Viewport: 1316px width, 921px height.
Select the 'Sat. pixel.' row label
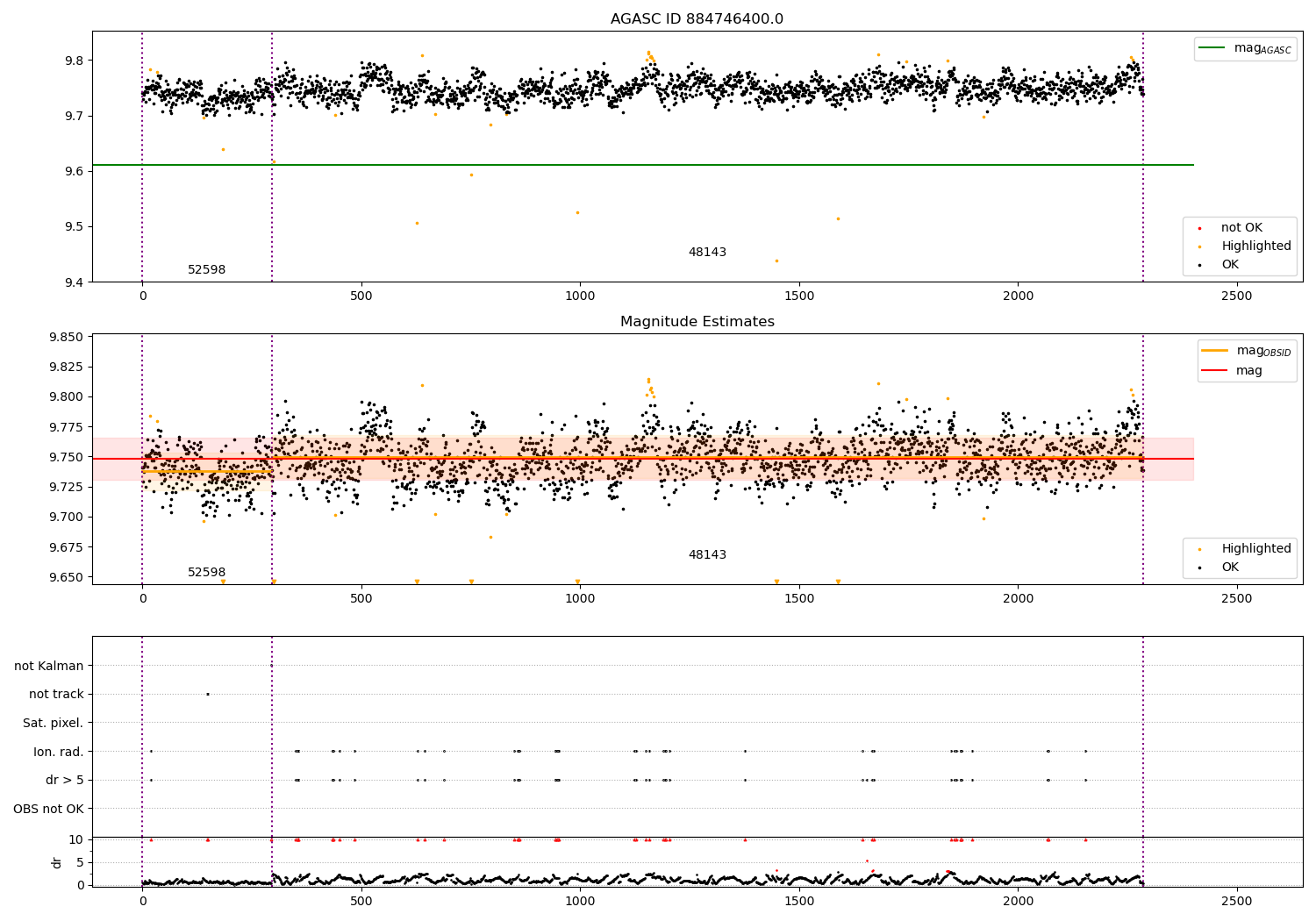click(x=53, y=723)
